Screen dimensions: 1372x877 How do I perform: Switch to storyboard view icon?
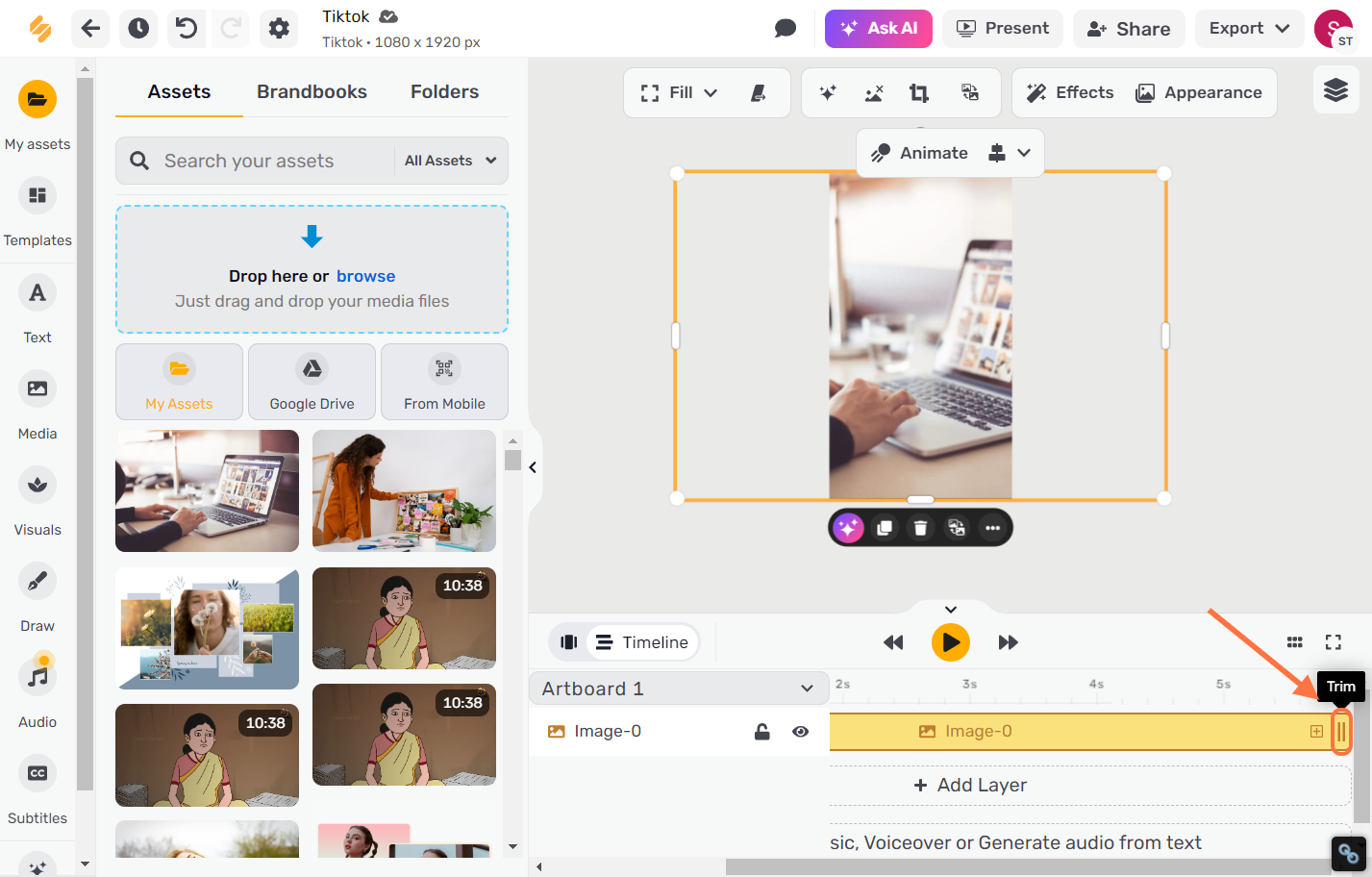click(568, 642)
